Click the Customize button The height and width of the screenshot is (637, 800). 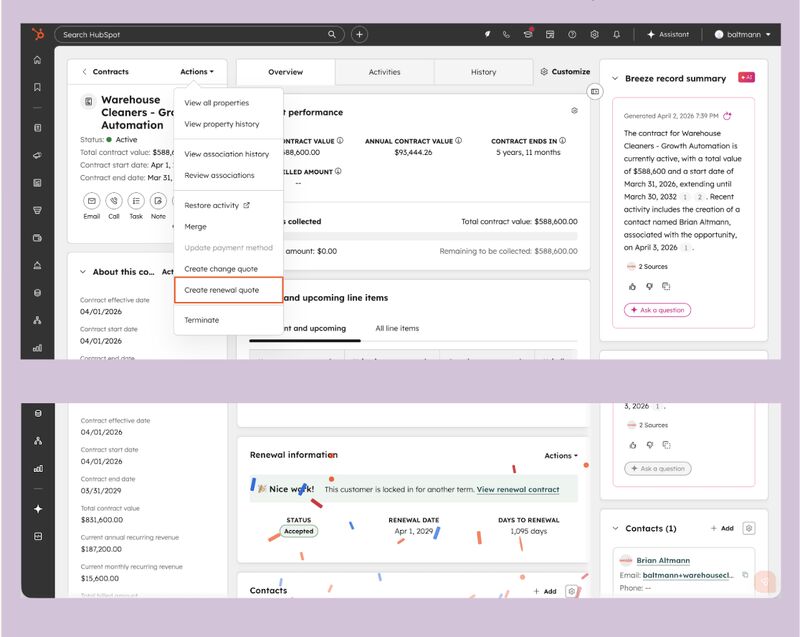click(565, 71)
